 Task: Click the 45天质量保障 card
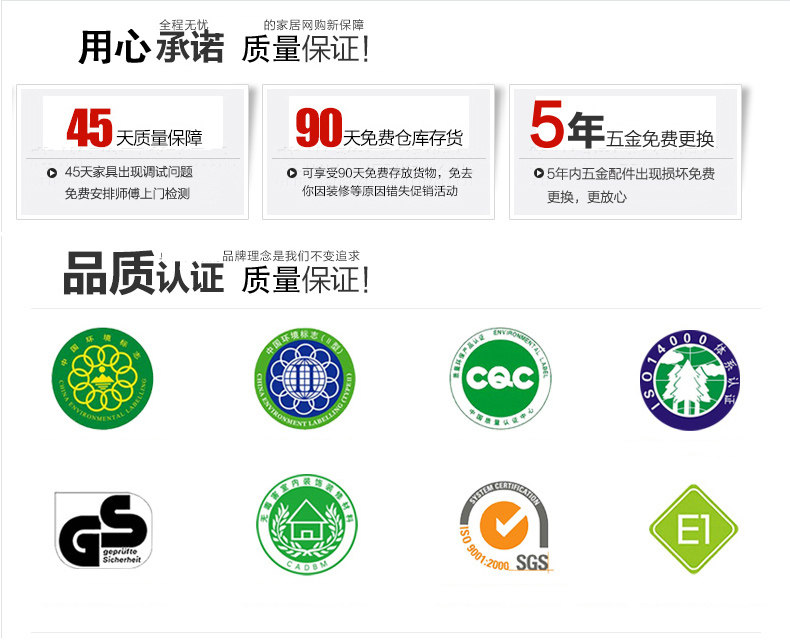[x=133, y=152]
